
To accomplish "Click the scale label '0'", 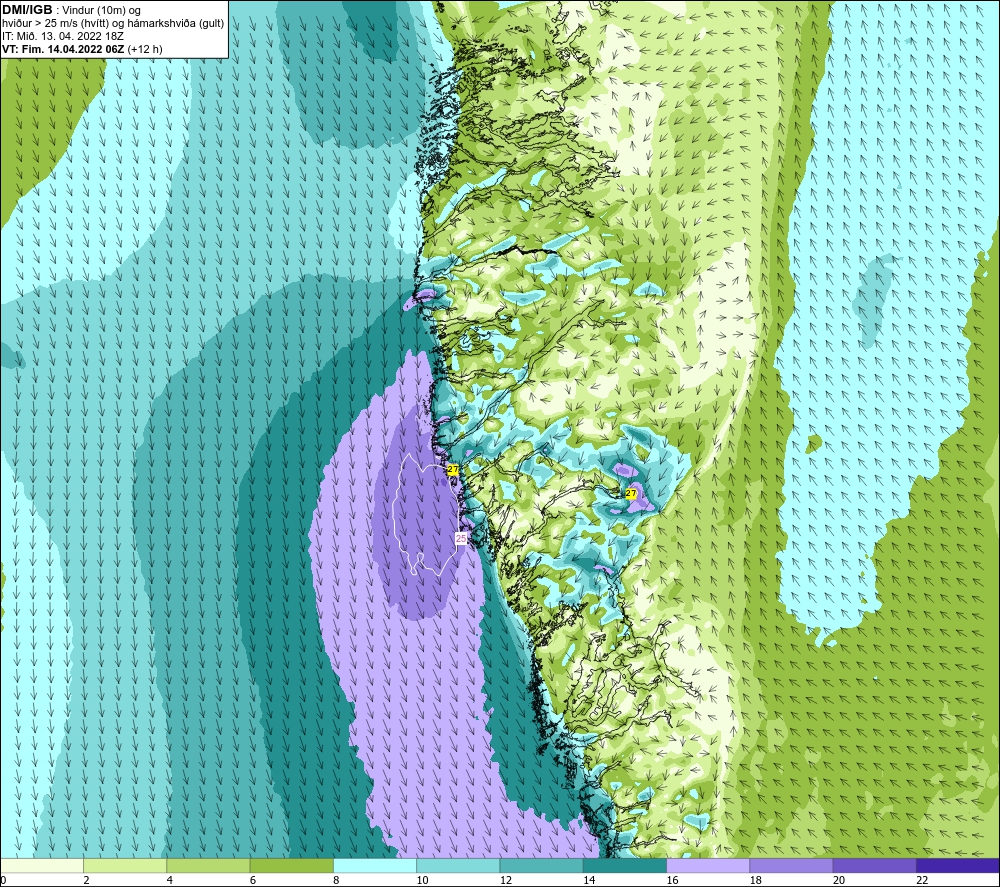I will [x=4, y=880].
